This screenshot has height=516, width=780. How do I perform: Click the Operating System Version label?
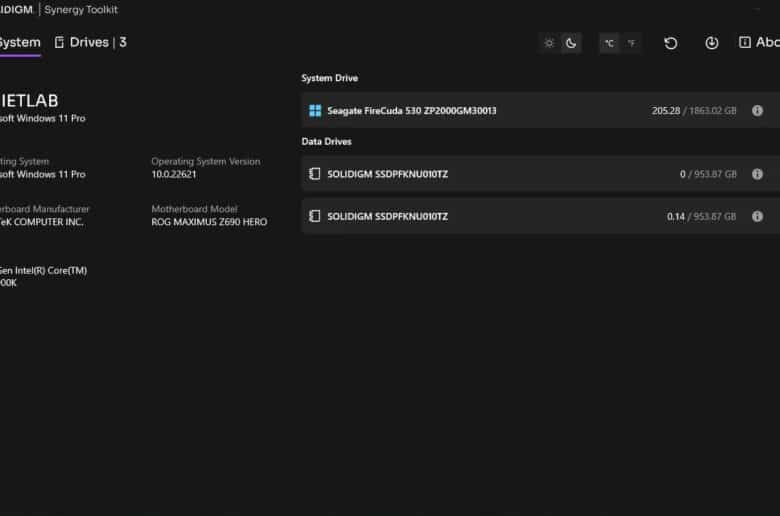(x=205, y=162)
